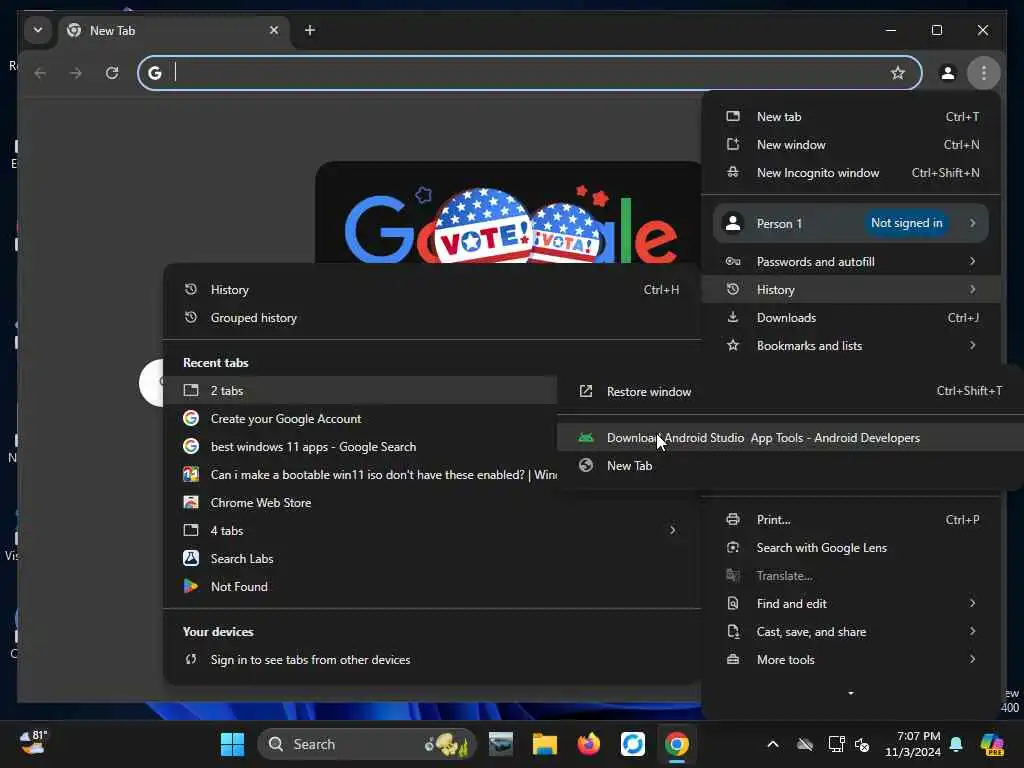Focus the address bar input

pos(529,73)
